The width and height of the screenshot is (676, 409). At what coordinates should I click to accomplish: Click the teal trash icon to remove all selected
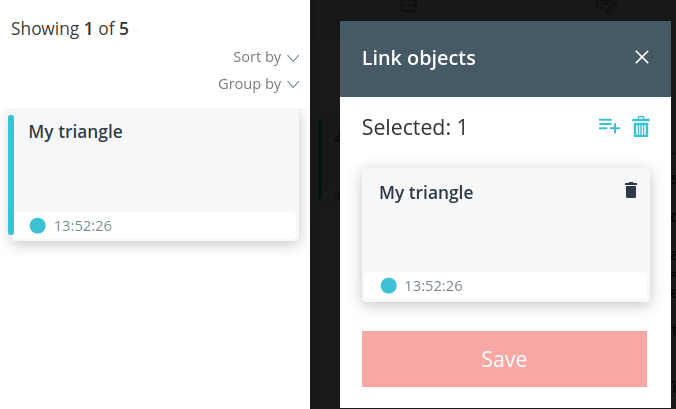point(641,127)
